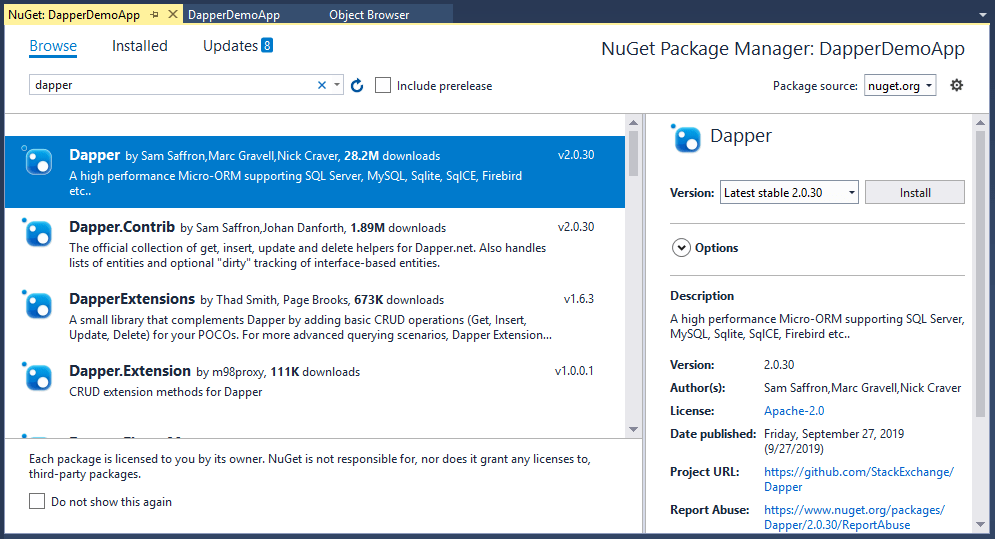Open the Package source dropdown
995x539 pixels.
point(900,86)
